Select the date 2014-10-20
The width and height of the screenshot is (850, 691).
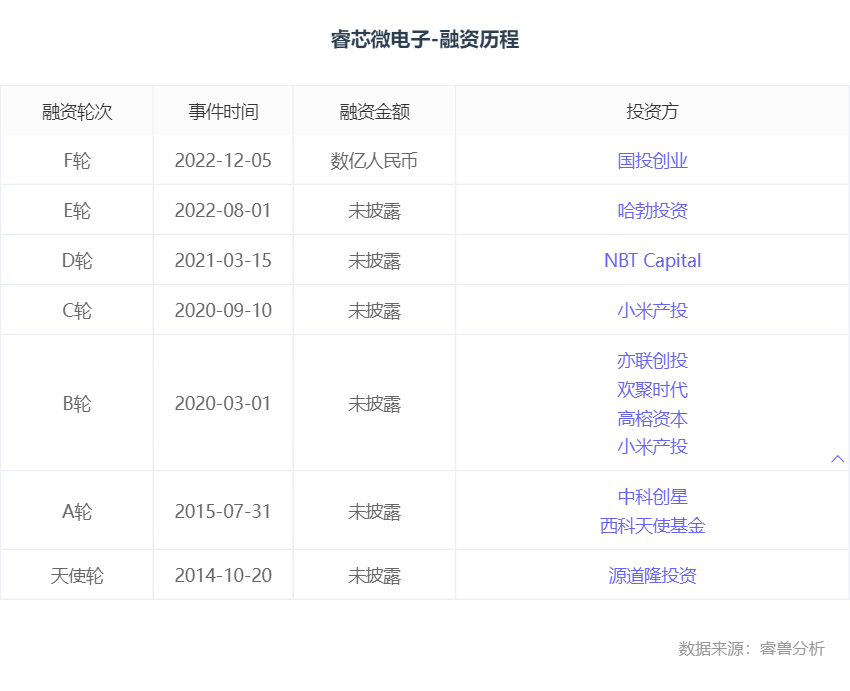click(x=223, y=576)
